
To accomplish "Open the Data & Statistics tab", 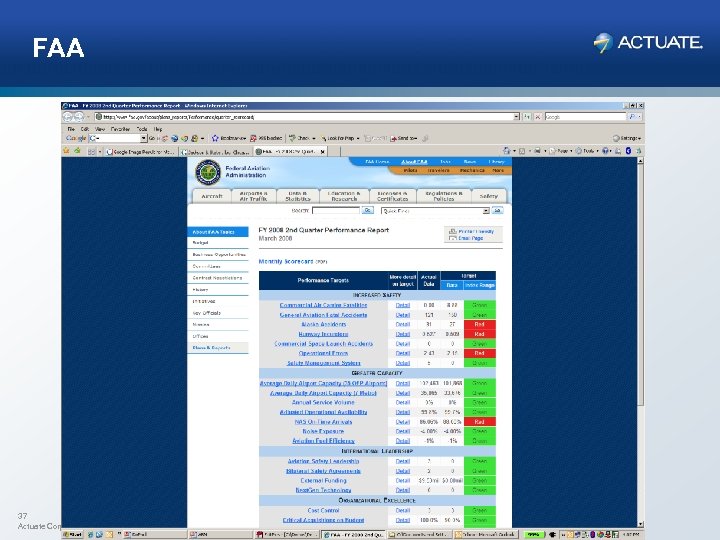I will click(x=298, y=196).
